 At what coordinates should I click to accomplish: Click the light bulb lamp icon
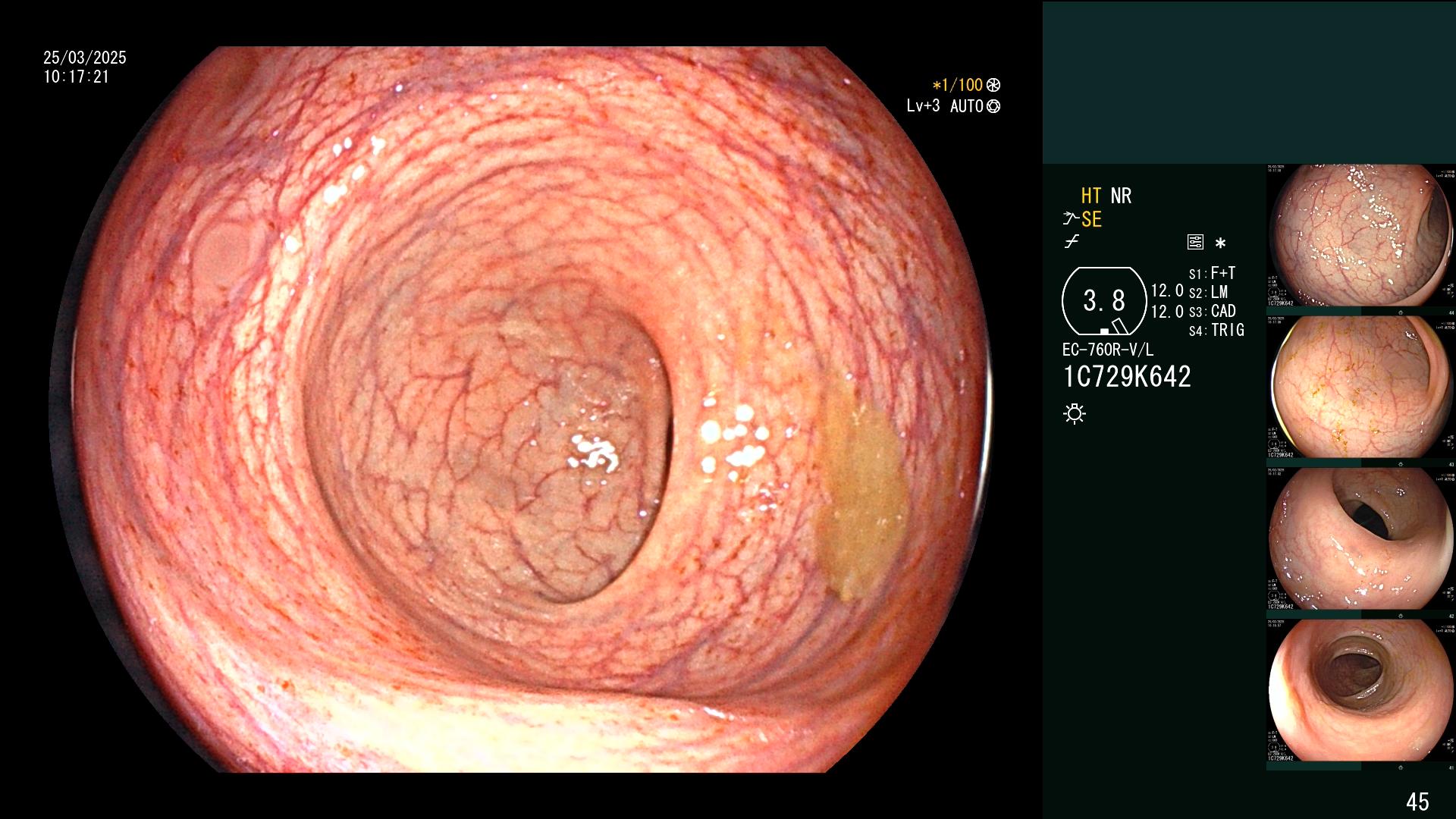point(1075,413)
